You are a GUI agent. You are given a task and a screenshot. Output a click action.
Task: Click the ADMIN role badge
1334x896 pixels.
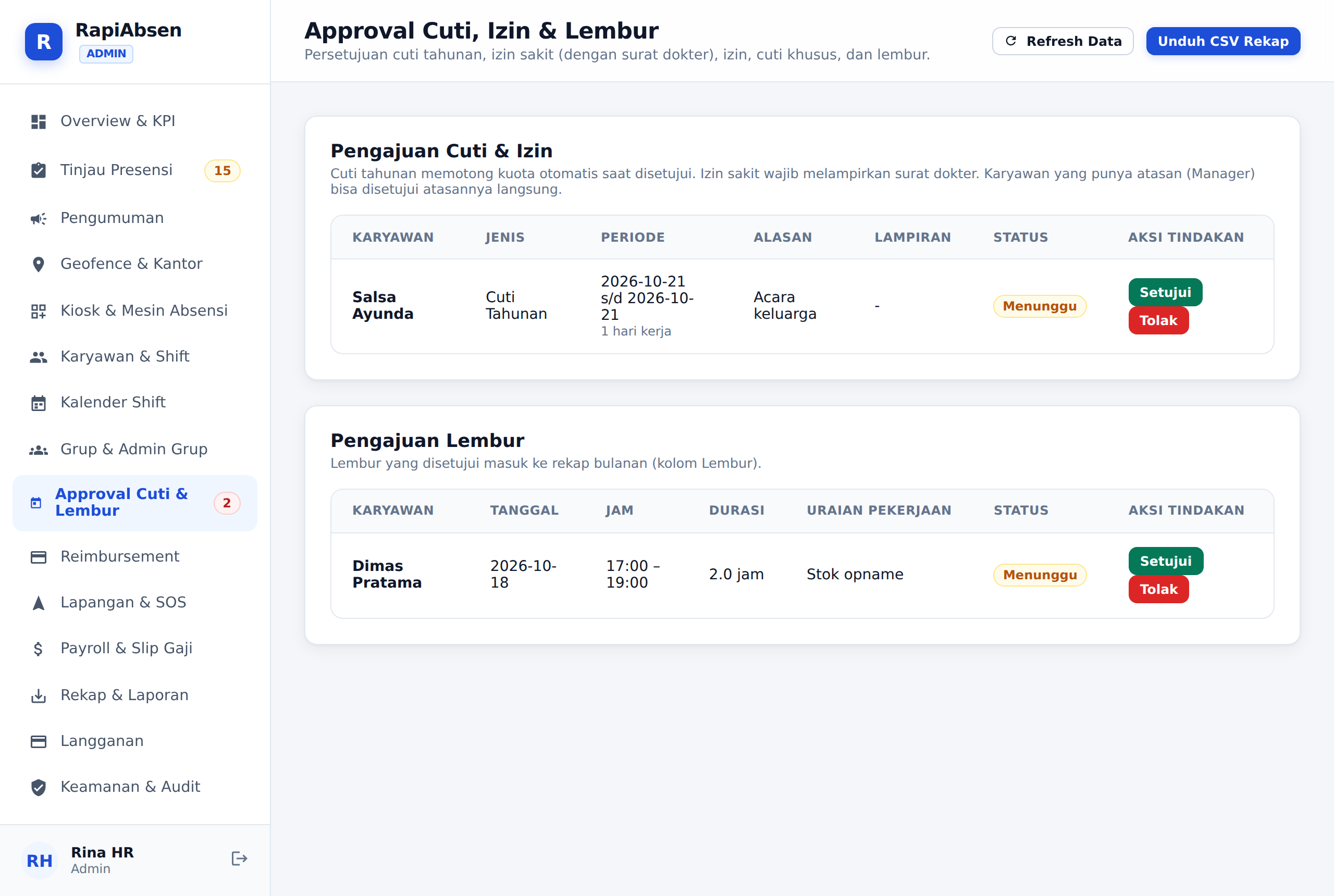tap(106, 54)
